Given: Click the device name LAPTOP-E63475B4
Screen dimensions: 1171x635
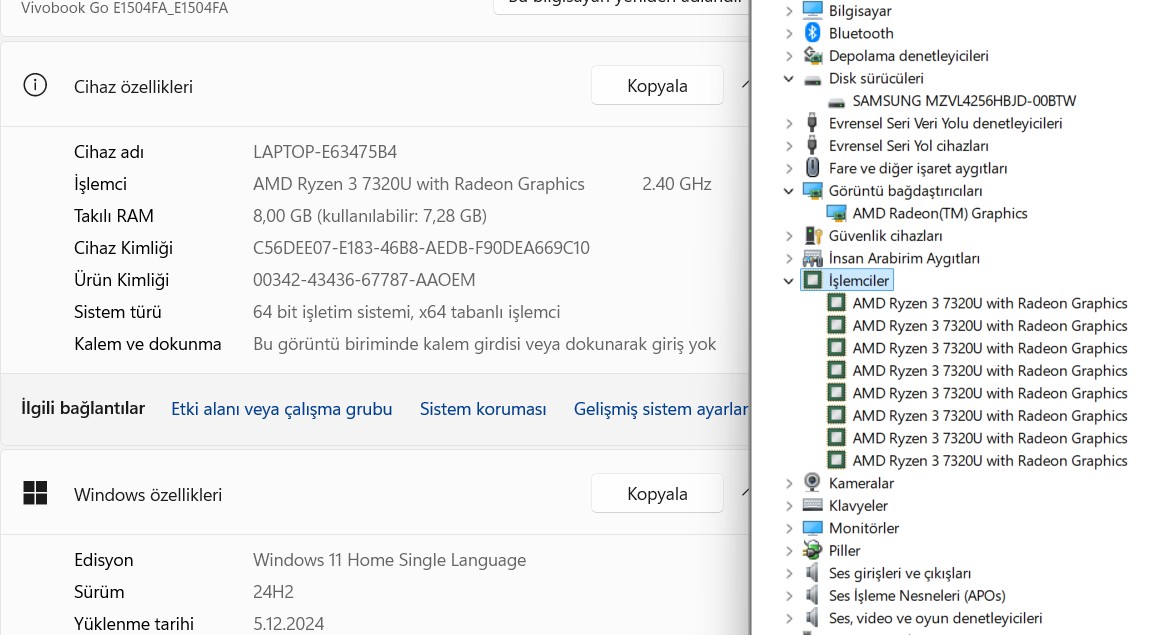Looking at the screenshot, I should pos(325,152).
